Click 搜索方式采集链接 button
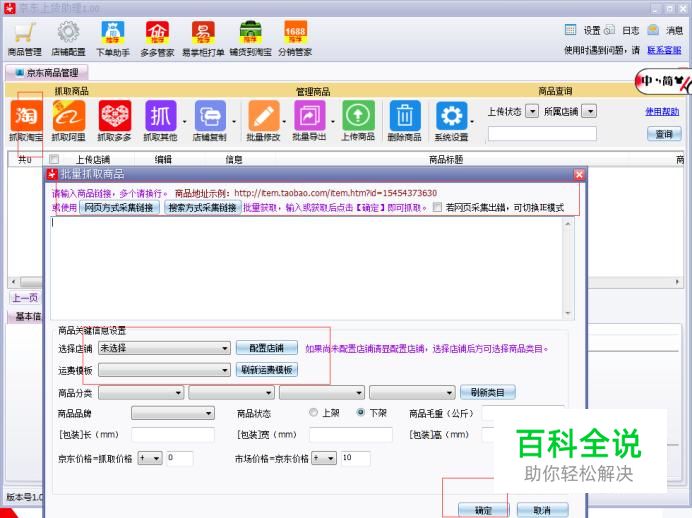Screen dimensions: 692x518 coord(203,207)
